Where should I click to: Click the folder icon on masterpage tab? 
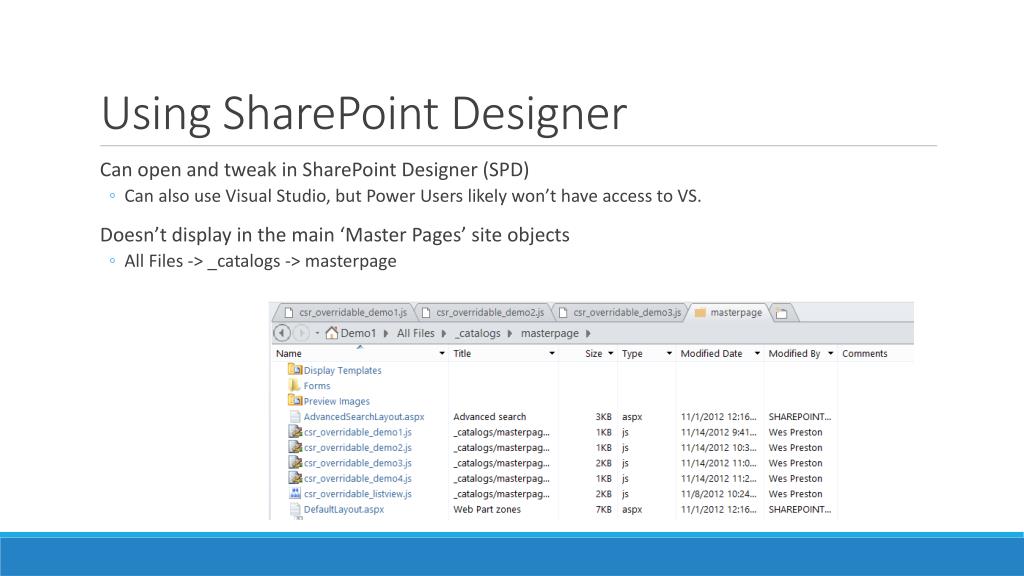700,313
